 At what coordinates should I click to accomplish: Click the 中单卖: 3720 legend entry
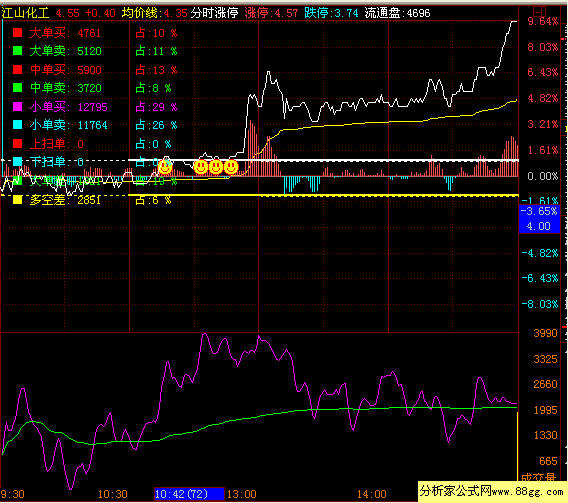(65, 88)
